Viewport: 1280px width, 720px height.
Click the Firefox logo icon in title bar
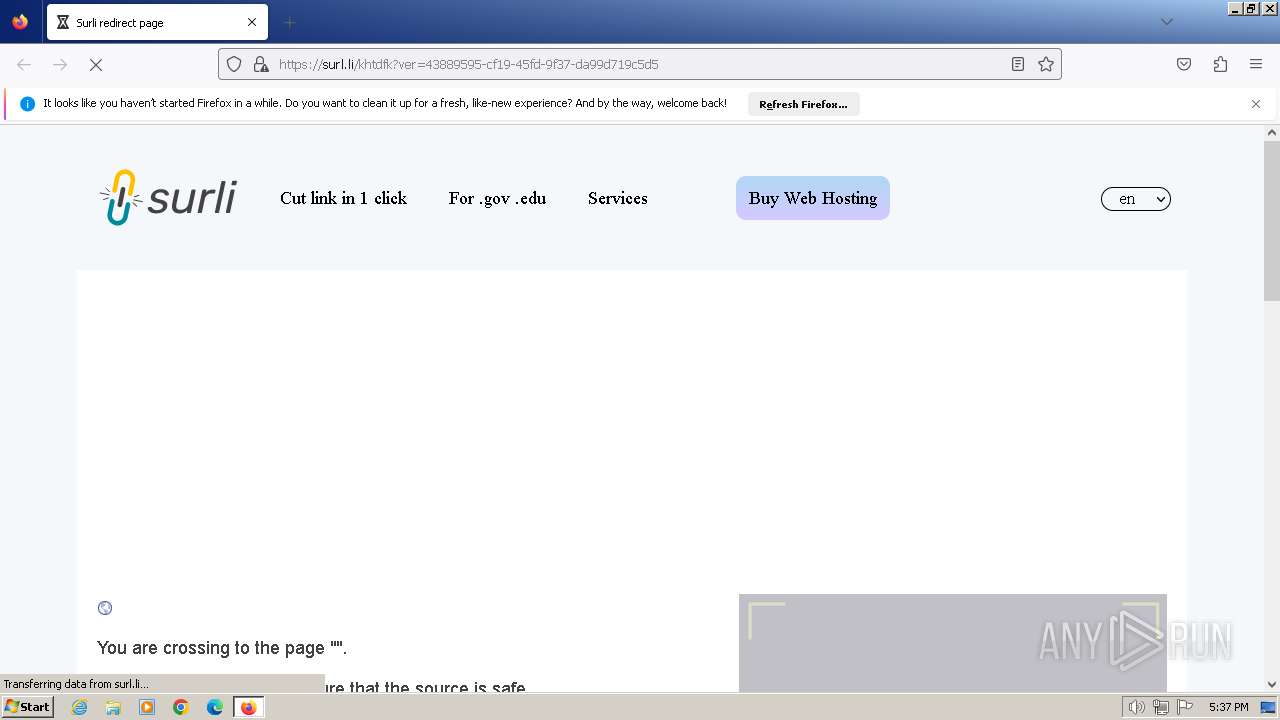20,21
